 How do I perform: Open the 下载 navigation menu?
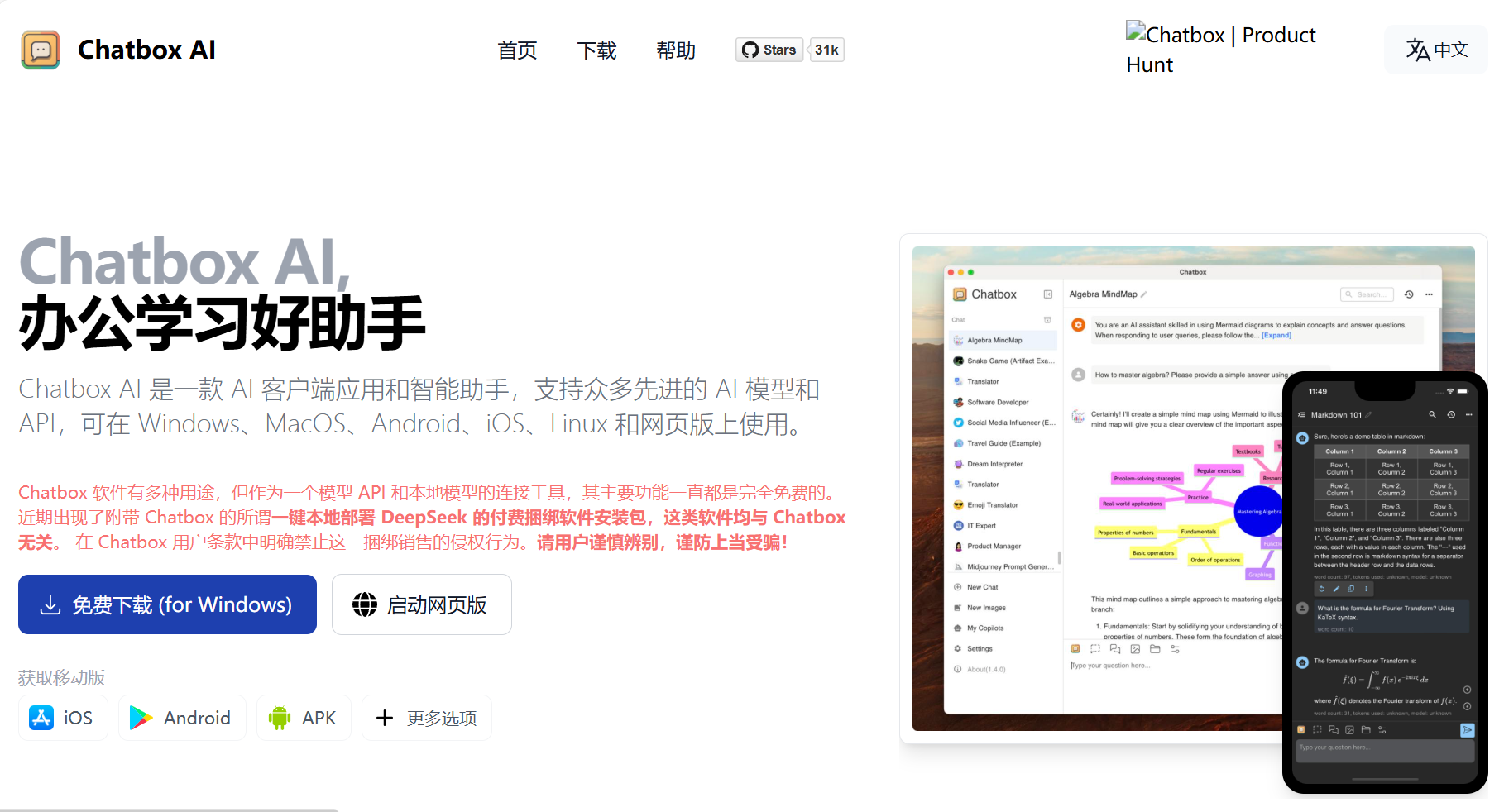point(596,50)
